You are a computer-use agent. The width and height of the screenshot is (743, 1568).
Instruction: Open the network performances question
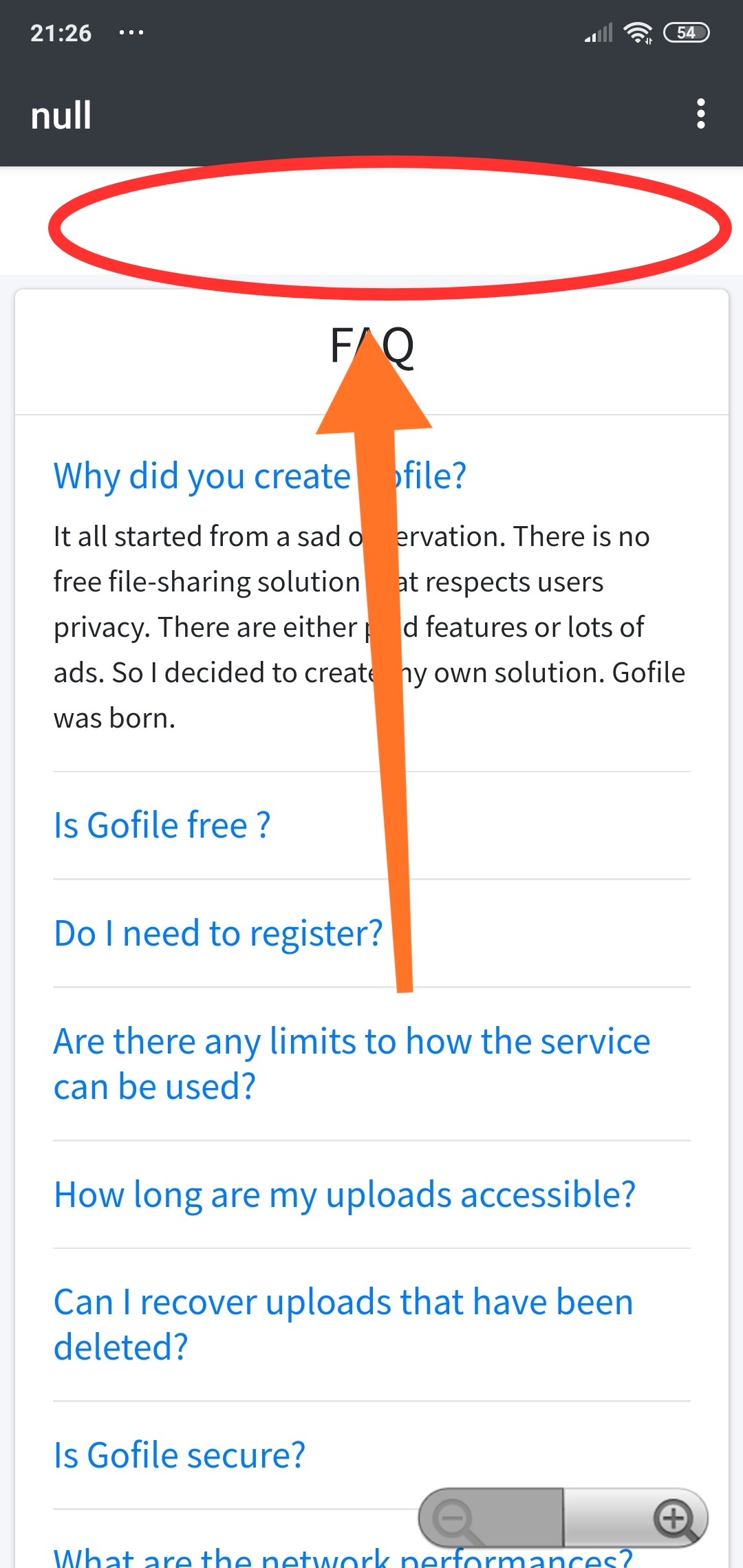[x=343, y=1556]
